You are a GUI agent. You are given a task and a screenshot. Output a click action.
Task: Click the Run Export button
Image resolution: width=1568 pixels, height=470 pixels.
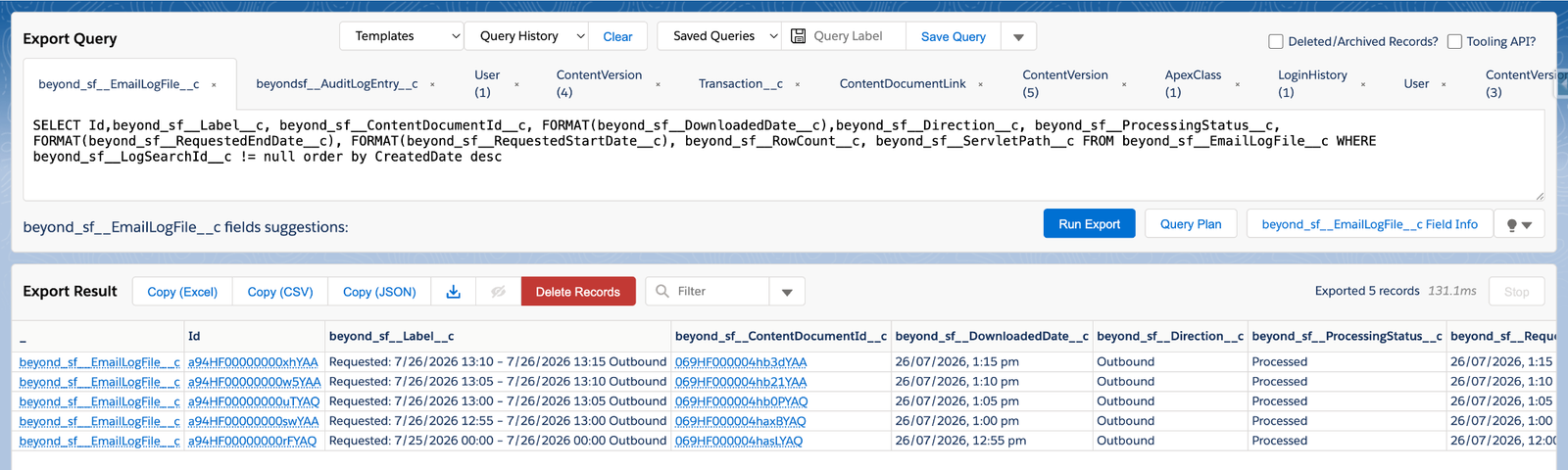point(1089,224)
